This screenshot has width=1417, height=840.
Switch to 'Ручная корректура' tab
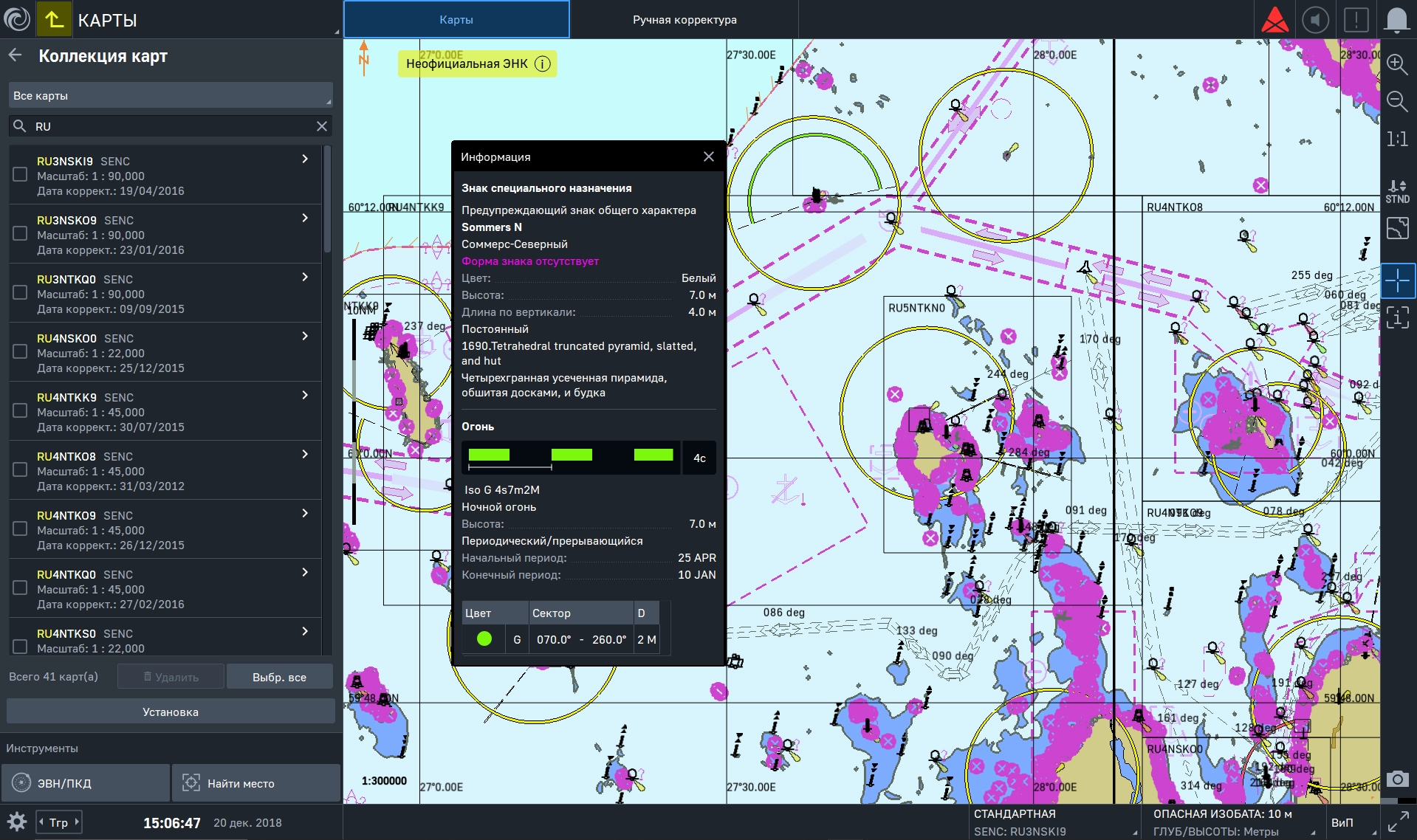coord(685,20)
